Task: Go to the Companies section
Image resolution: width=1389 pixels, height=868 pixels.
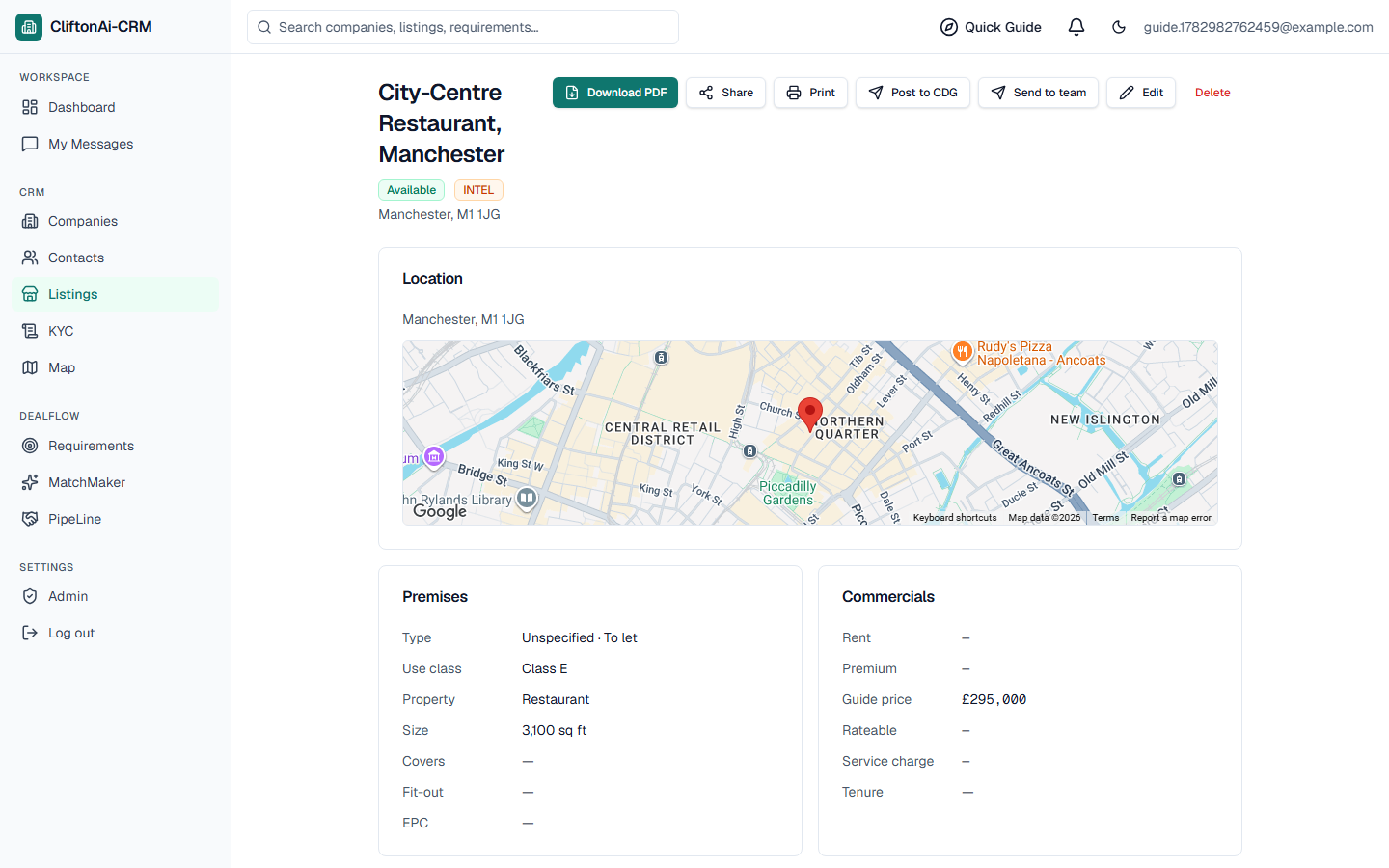Action: (x=115, y=221)
